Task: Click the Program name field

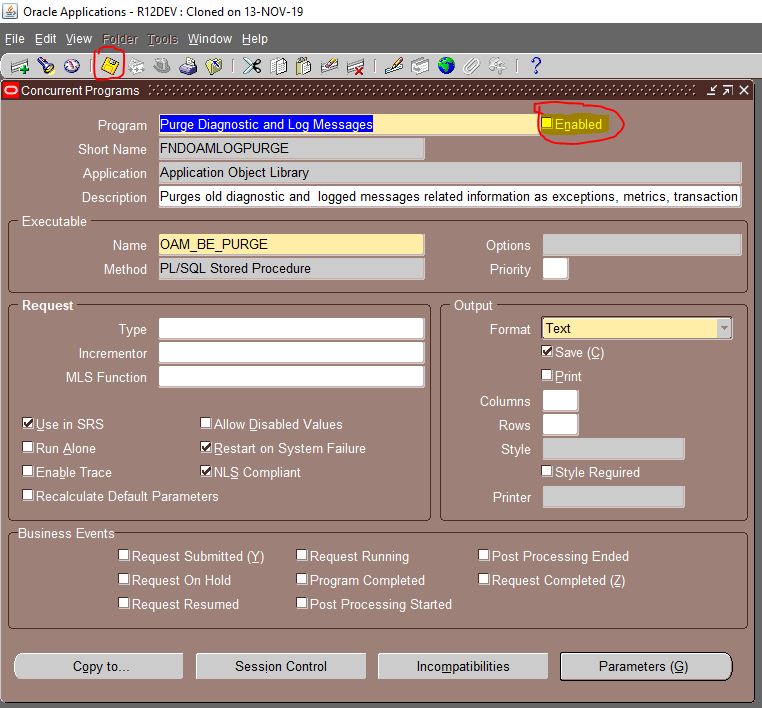Action: [x=348, y=124]
